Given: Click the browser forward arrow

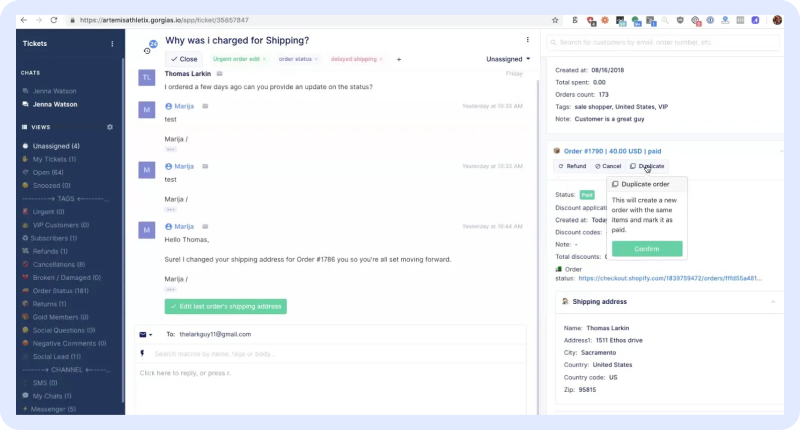Looking at the screenshot, I should (x=39, y=20).
